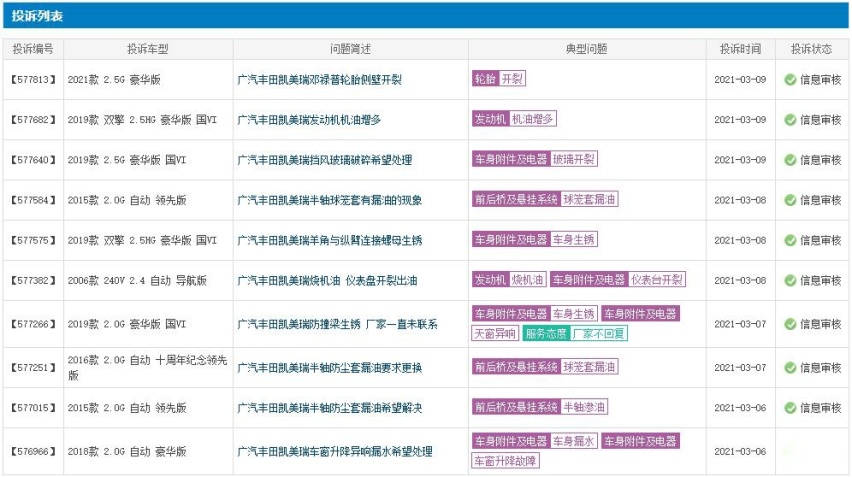Click green check icon in row 577584
852x477 pixels.
click(x=790, y=200)
